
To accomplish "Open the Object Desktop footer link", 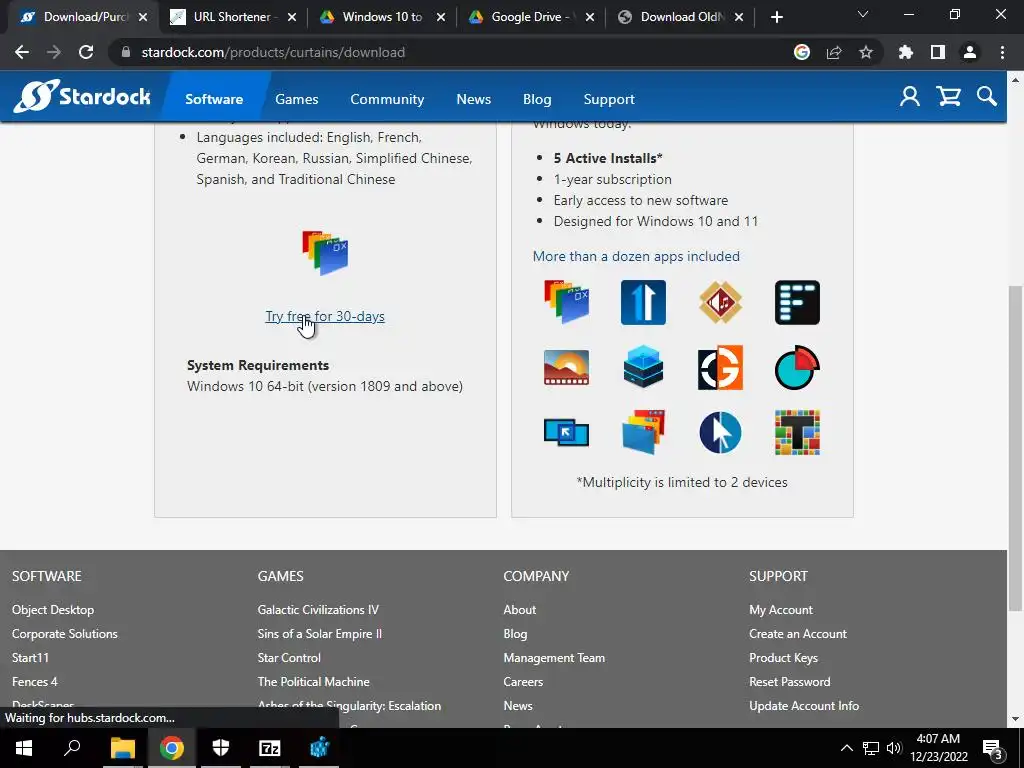I will click(x=53, y=609).
